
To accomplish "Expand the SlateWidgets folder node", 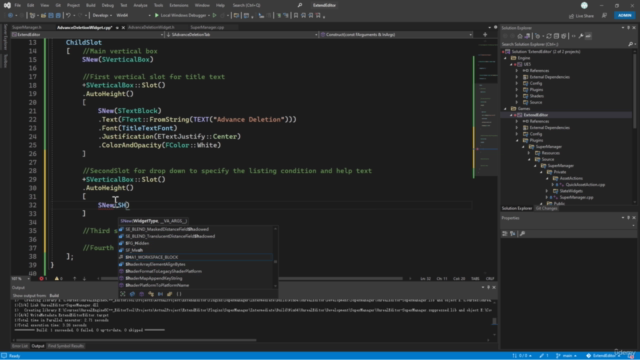I will (x=547, y=191).
